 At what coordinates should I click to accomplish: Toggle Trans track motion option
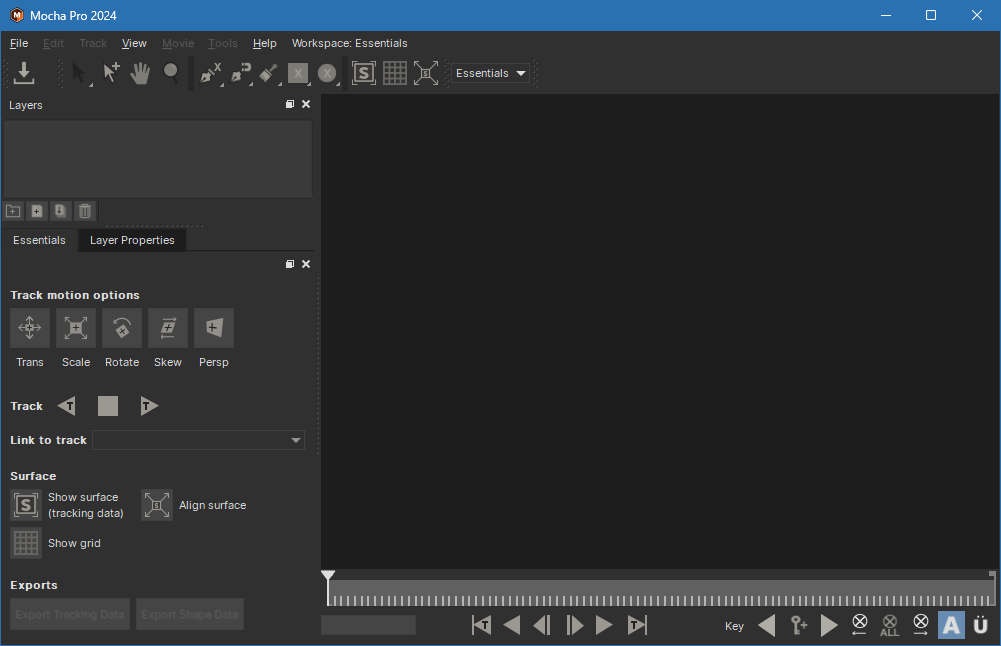pos(30,328)
